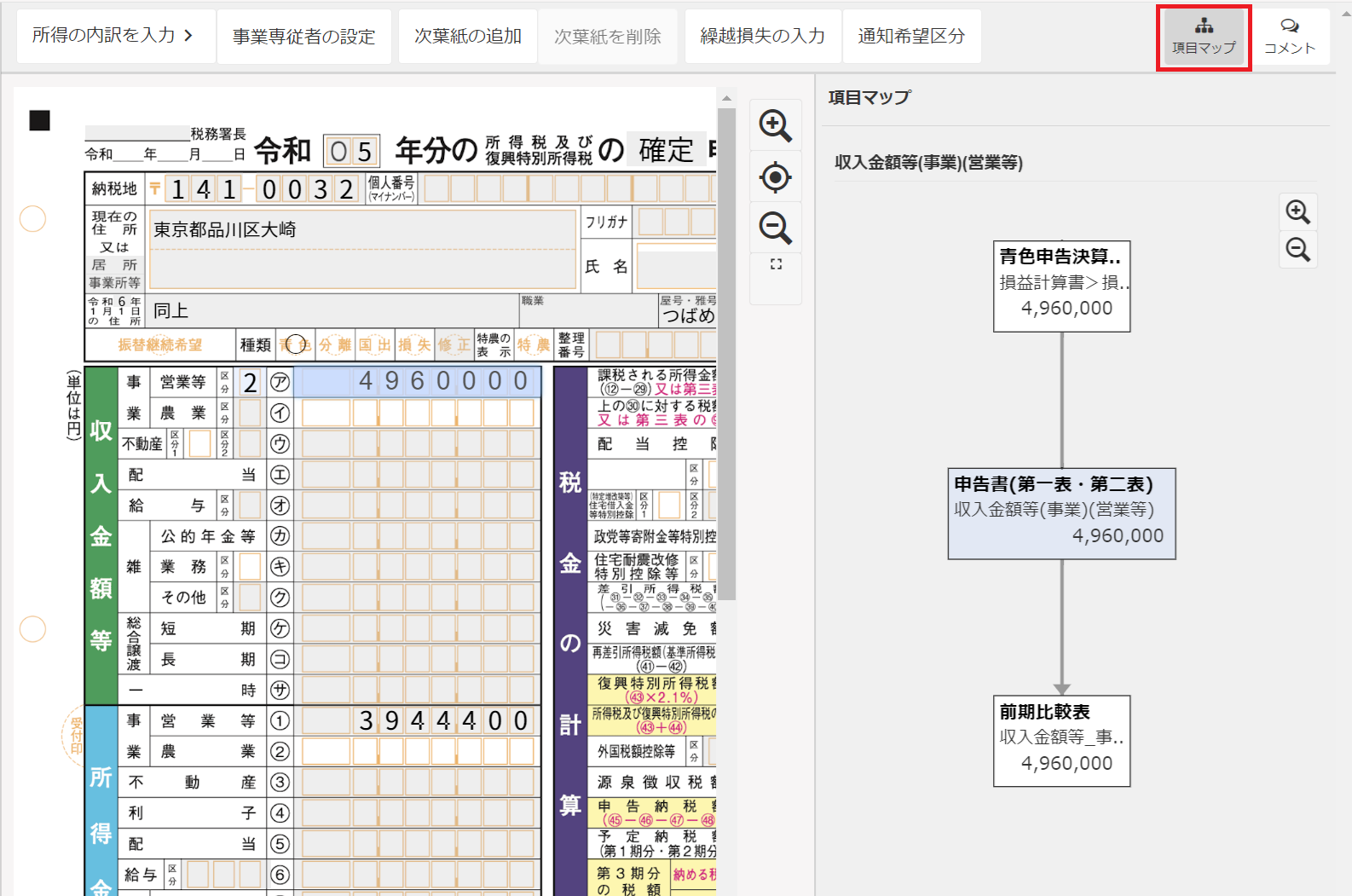Select the 前期比較表 map node
Viewport: 1352px width, 896px height.
click(x=1061, y=741)
